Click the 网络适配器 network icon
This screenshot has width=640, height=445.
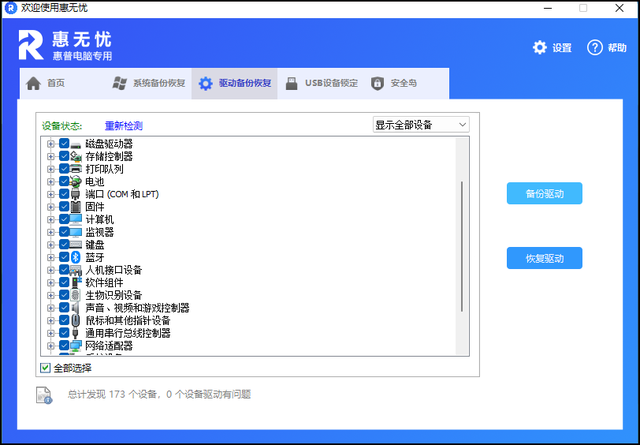coord(76,346)
